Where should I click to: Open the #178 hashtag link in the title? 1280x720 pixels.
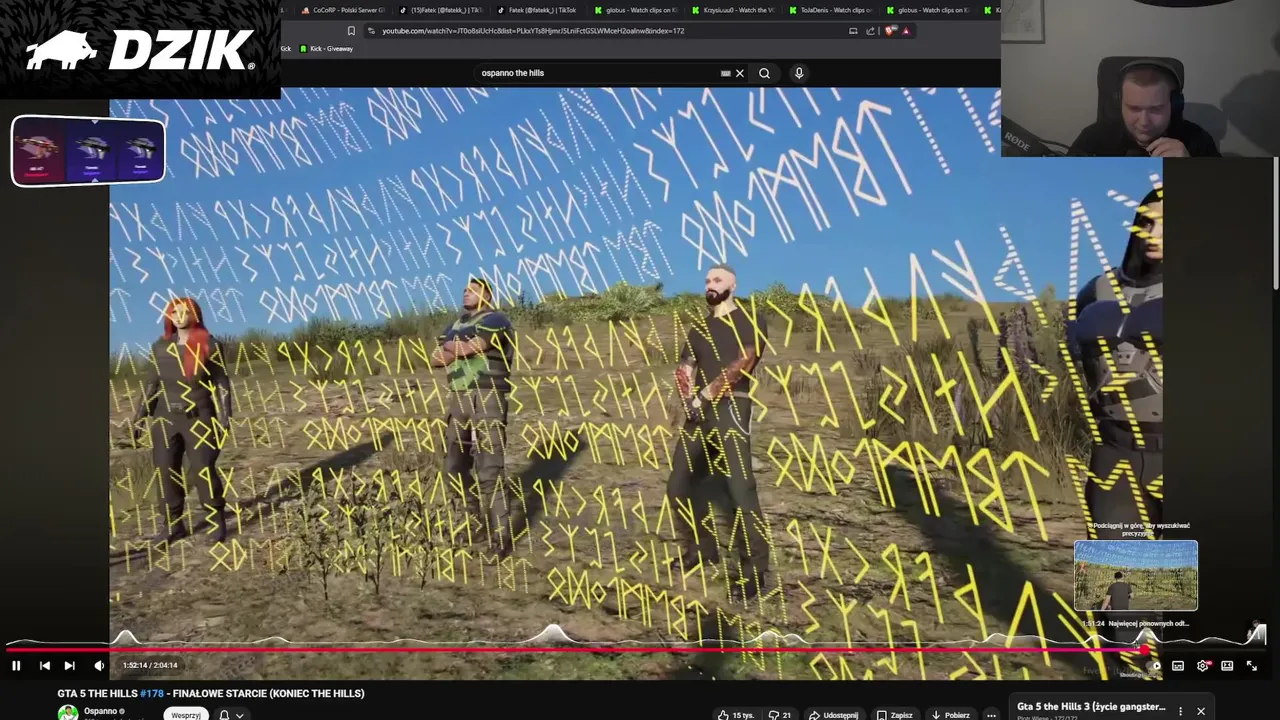(x=152, y=693)
